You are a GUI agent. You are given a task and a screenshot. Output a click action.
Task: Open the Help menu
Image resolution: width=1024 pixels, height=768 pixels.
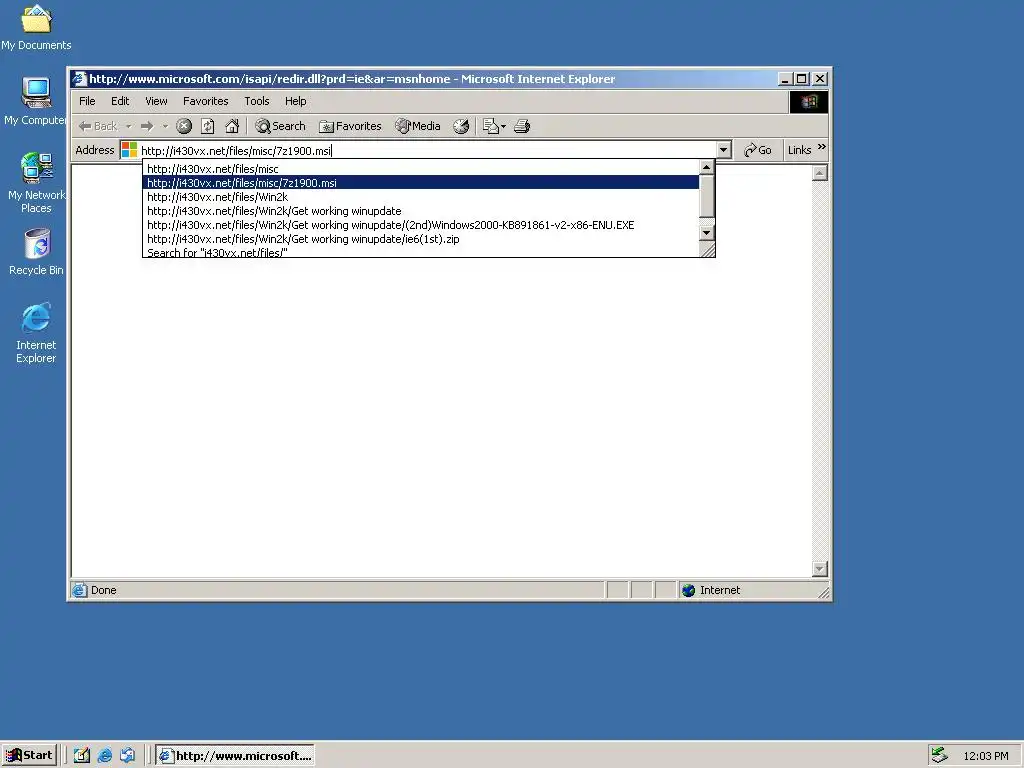tap(295, 101)
